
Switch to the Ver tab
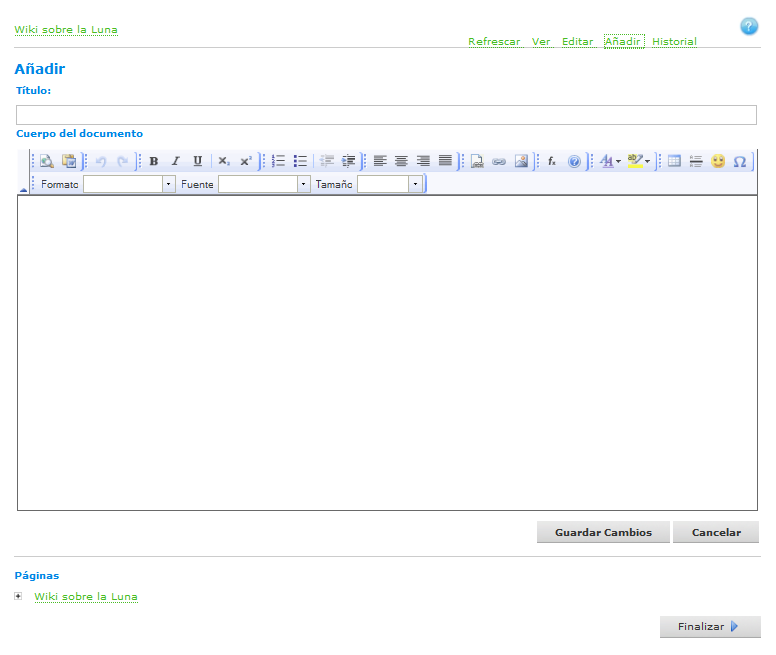click(541, 42)
